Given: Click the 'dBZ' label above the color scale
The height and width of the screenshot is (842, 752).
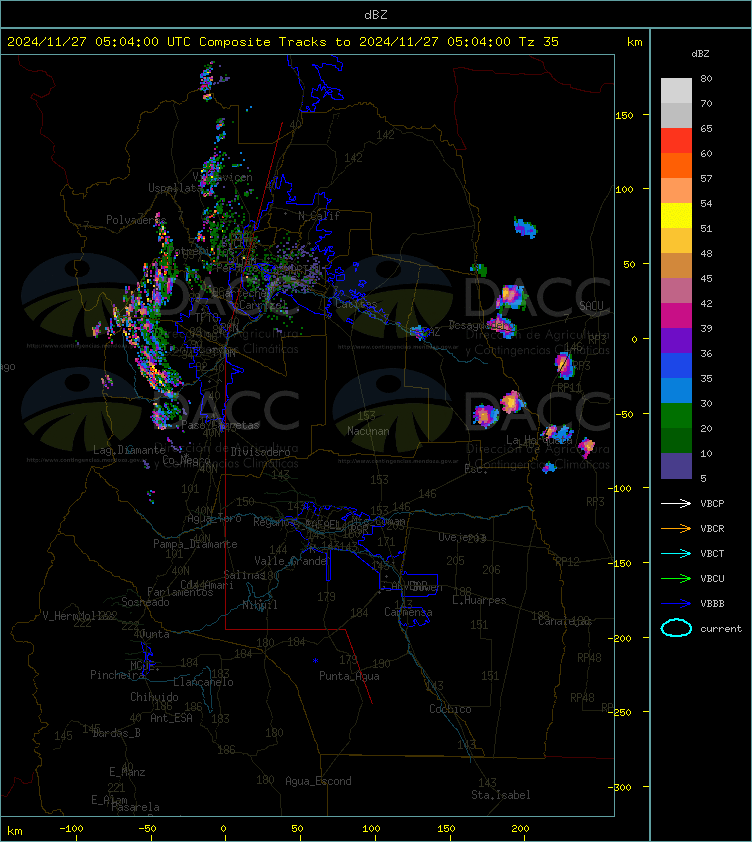Looking at the screenshot, I should coord(700,54).
